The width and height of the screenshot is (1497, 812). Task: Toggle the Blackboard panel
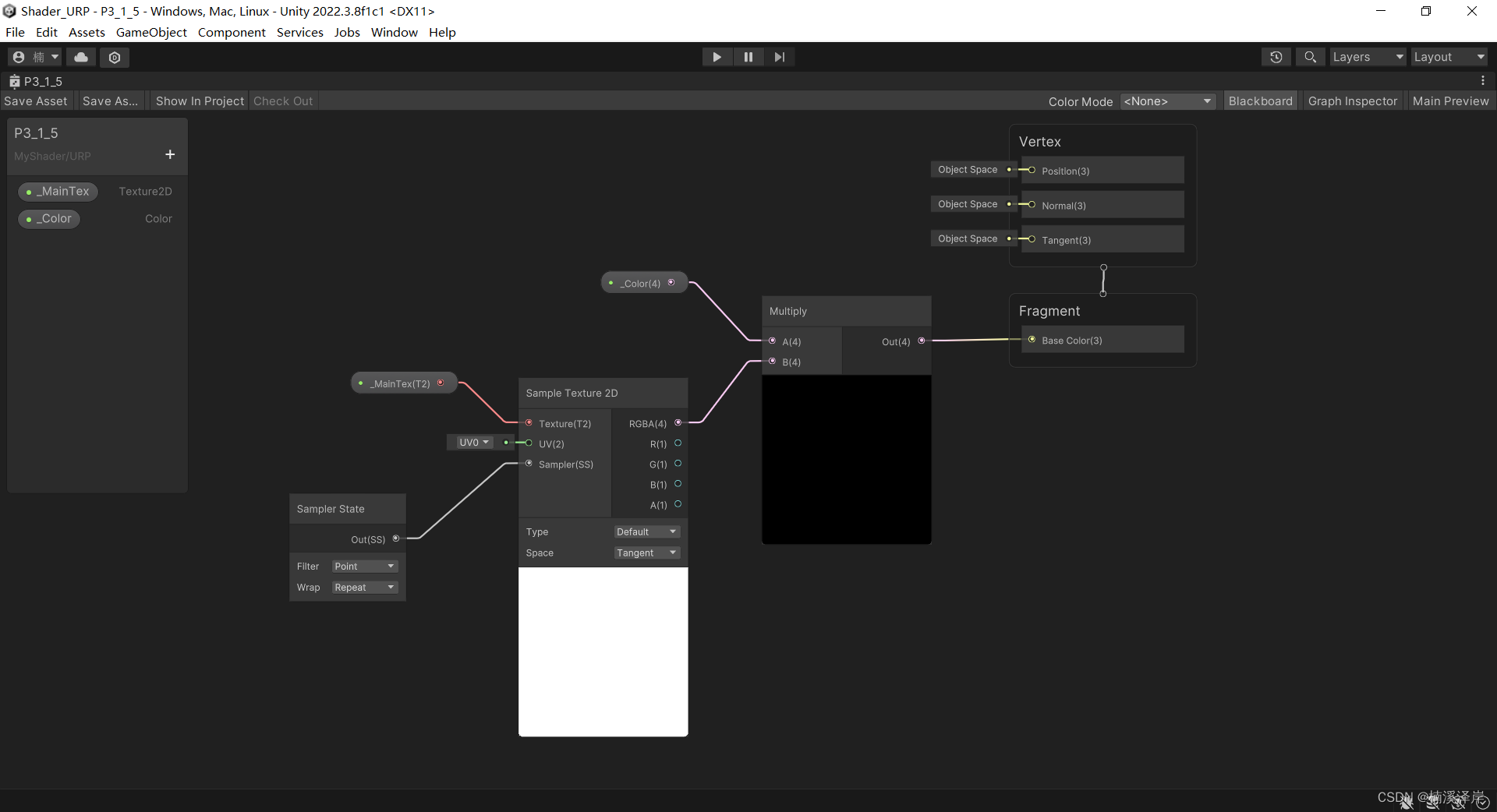pyautogui.click(x=1261, y=101)
